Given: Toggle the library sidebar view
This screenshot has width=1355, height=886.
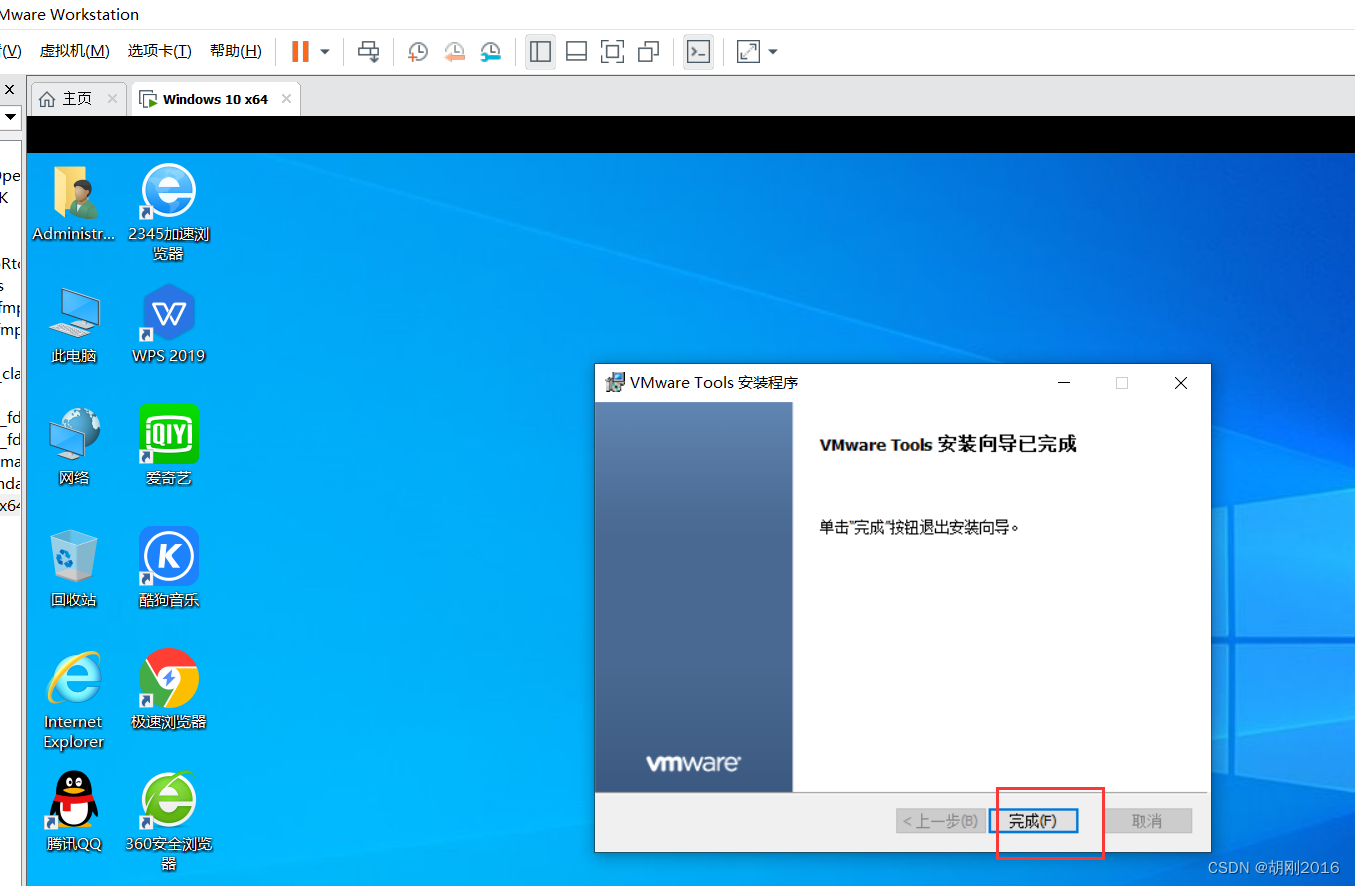Looking at the screenshot, I should [541, 51].
